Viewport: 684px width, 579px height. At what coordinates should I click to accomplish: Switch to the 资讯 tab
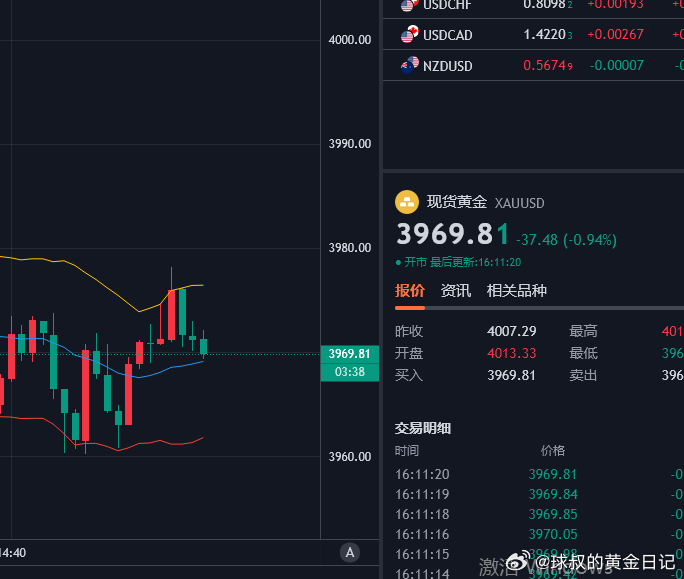[x=455, y=291]
